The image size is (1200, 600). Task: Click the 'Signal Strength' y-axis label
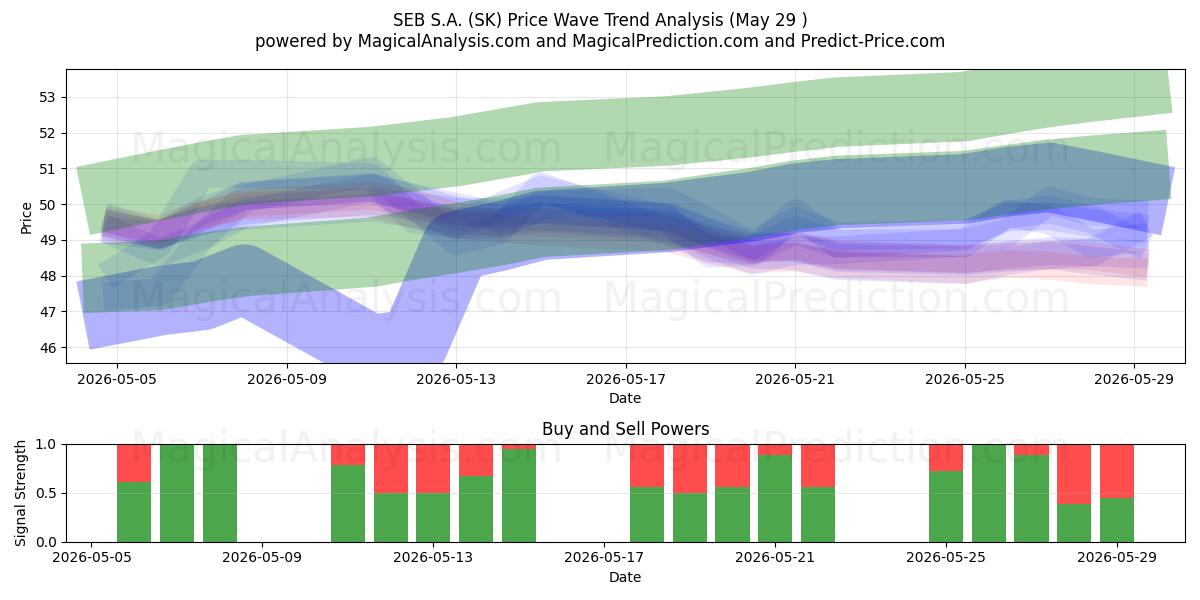tap(22, 493)
